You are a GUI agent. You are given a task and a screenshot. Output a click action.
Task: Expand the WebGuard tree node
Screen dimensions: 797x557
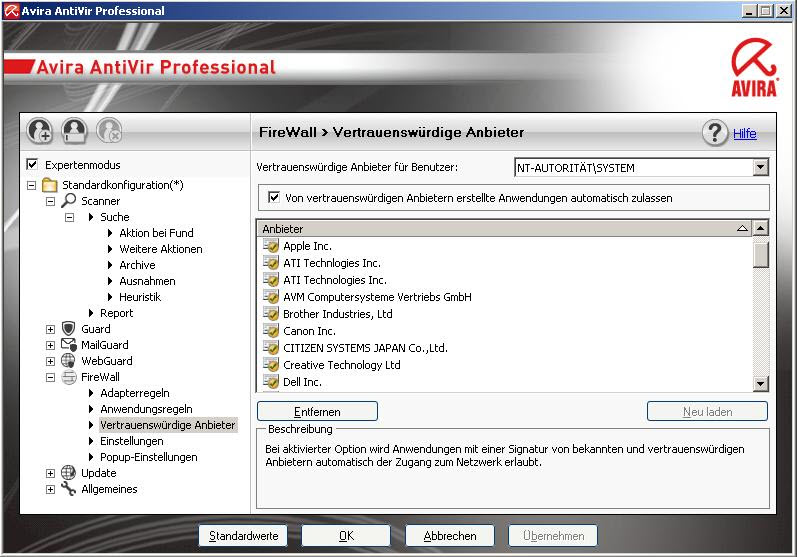[50, 361]
